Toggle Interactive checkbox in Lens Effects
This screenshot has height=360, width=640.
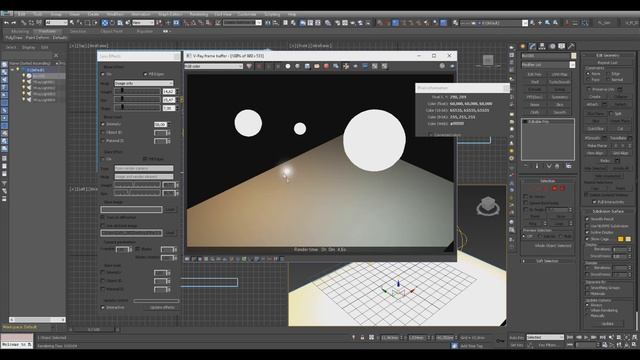(103, 307)
